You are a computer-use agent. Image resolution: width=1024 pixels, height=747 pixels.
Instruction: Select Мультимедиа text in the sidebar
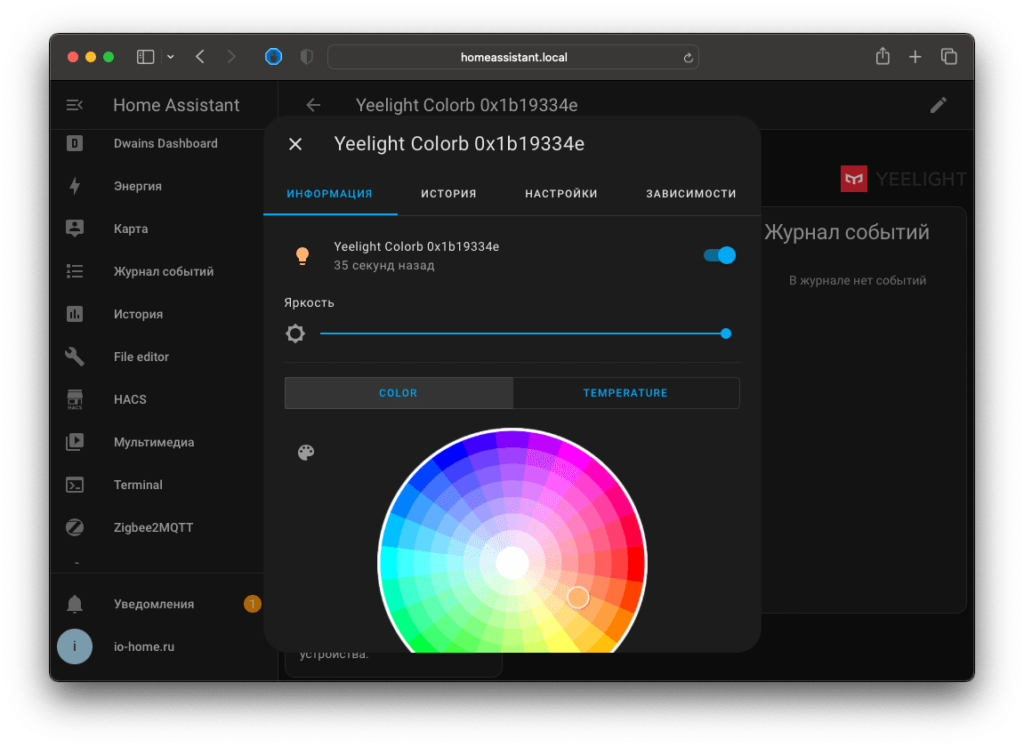(154, 443)
